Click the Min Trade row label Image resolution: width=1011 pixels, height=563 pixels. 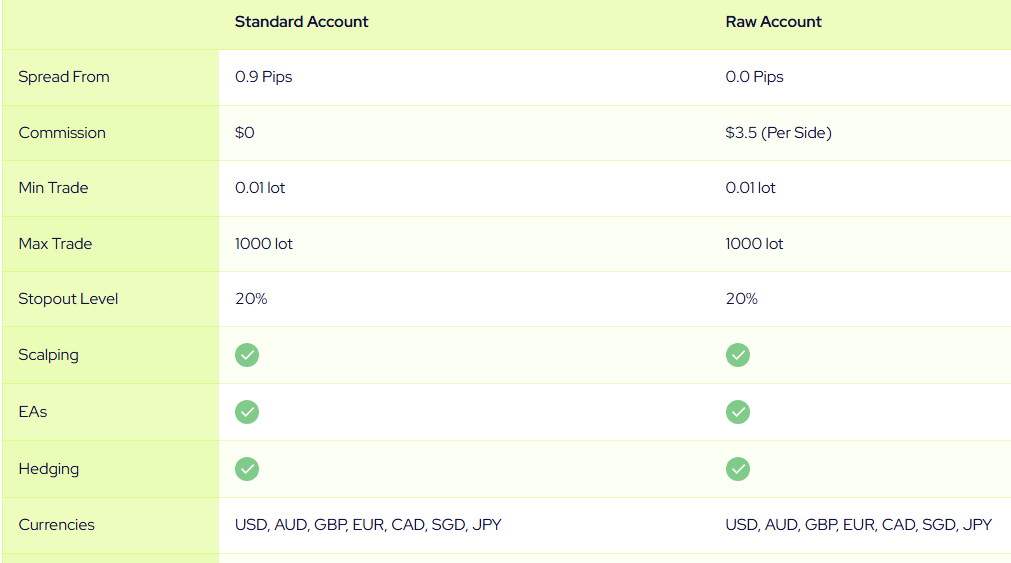53,188
